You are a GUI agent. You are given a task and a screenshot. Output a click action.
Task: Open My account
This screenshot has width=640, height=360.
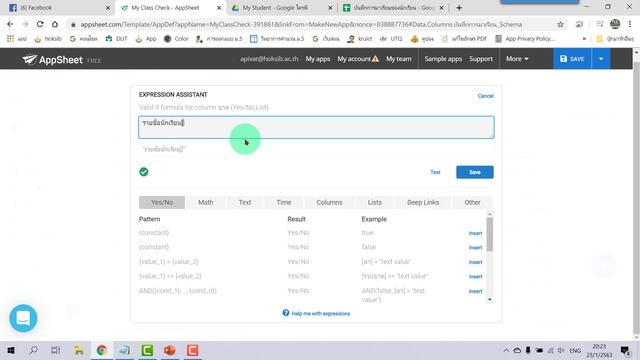click(358, 59)
